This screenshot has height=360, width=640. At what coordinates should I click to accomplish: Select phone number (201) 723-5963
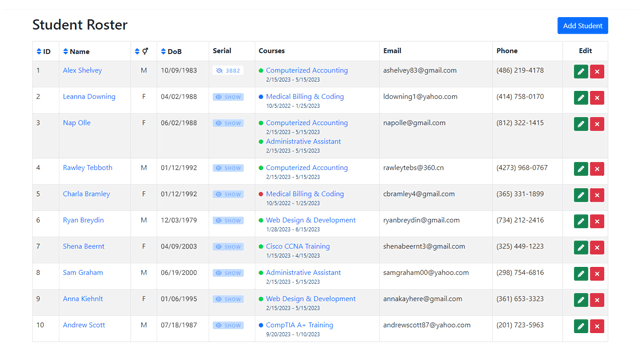pyautogui.click(x=520, y=325)
